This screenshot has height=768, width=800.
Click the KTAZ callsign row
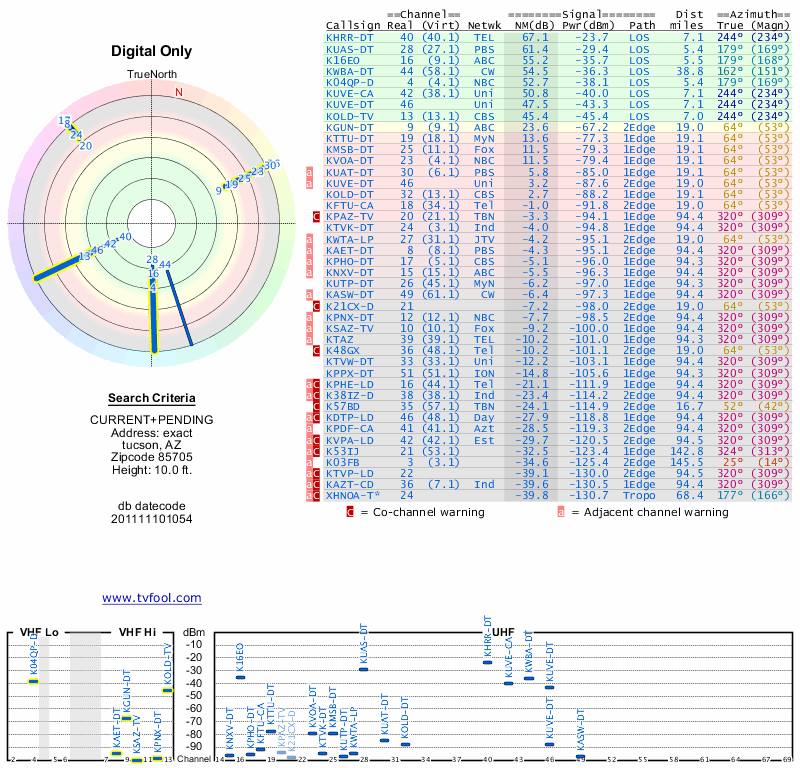point(557,339)
